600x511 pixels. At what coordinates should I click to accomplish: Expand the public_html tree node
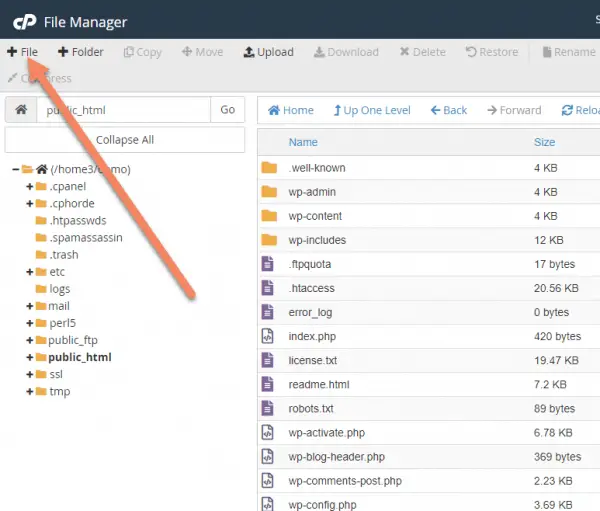29,357
